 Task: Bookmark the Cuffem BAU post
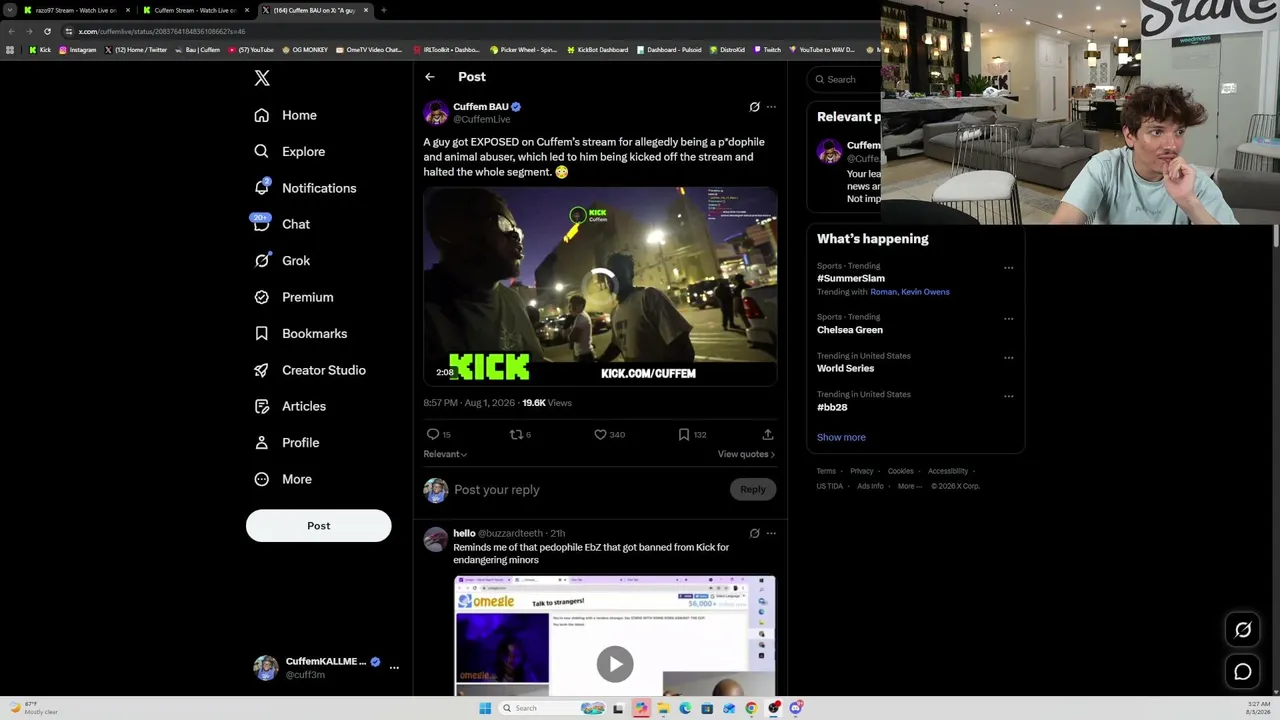684,434
